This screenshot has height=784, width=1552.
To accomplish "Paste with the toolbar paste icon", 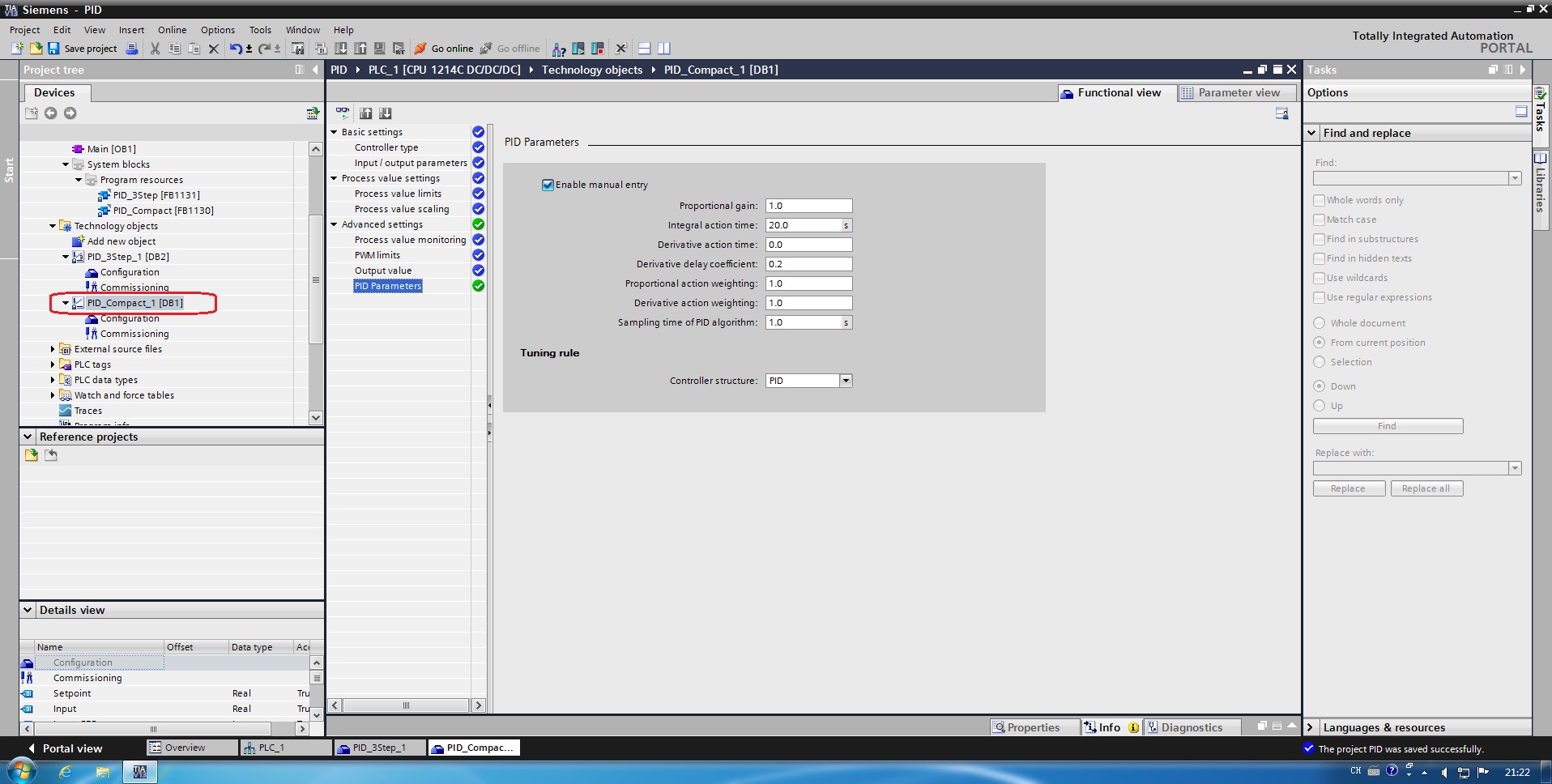I will [194, 49].
